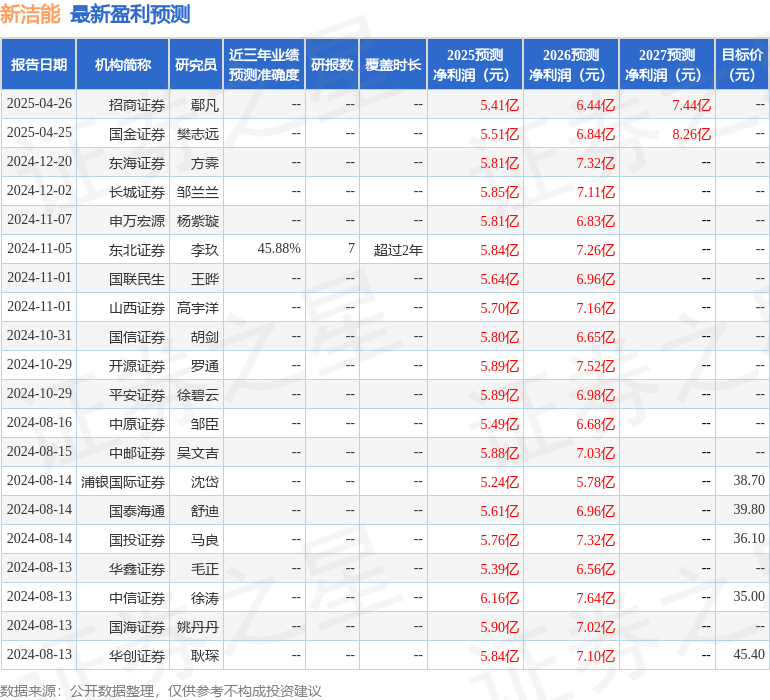Image resolution: width=770 pixels, height=700 pixels.
Task: Click the 最新盈利预测 heading
Action: [130, 15]
